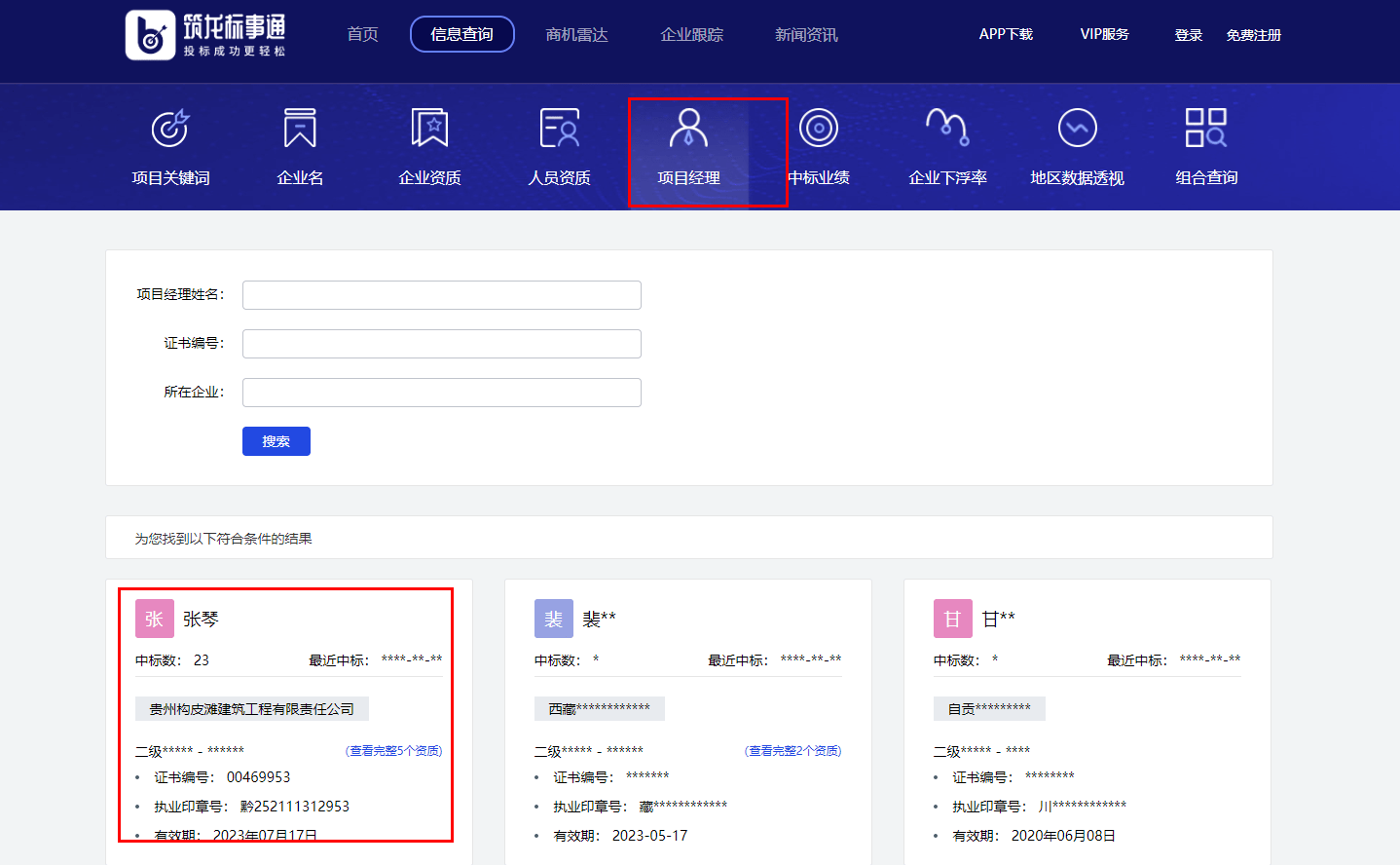1400x865 pixels.
Task: Click the 所在企业 input field
Action: pyautogui.click(x=441, y=393)
